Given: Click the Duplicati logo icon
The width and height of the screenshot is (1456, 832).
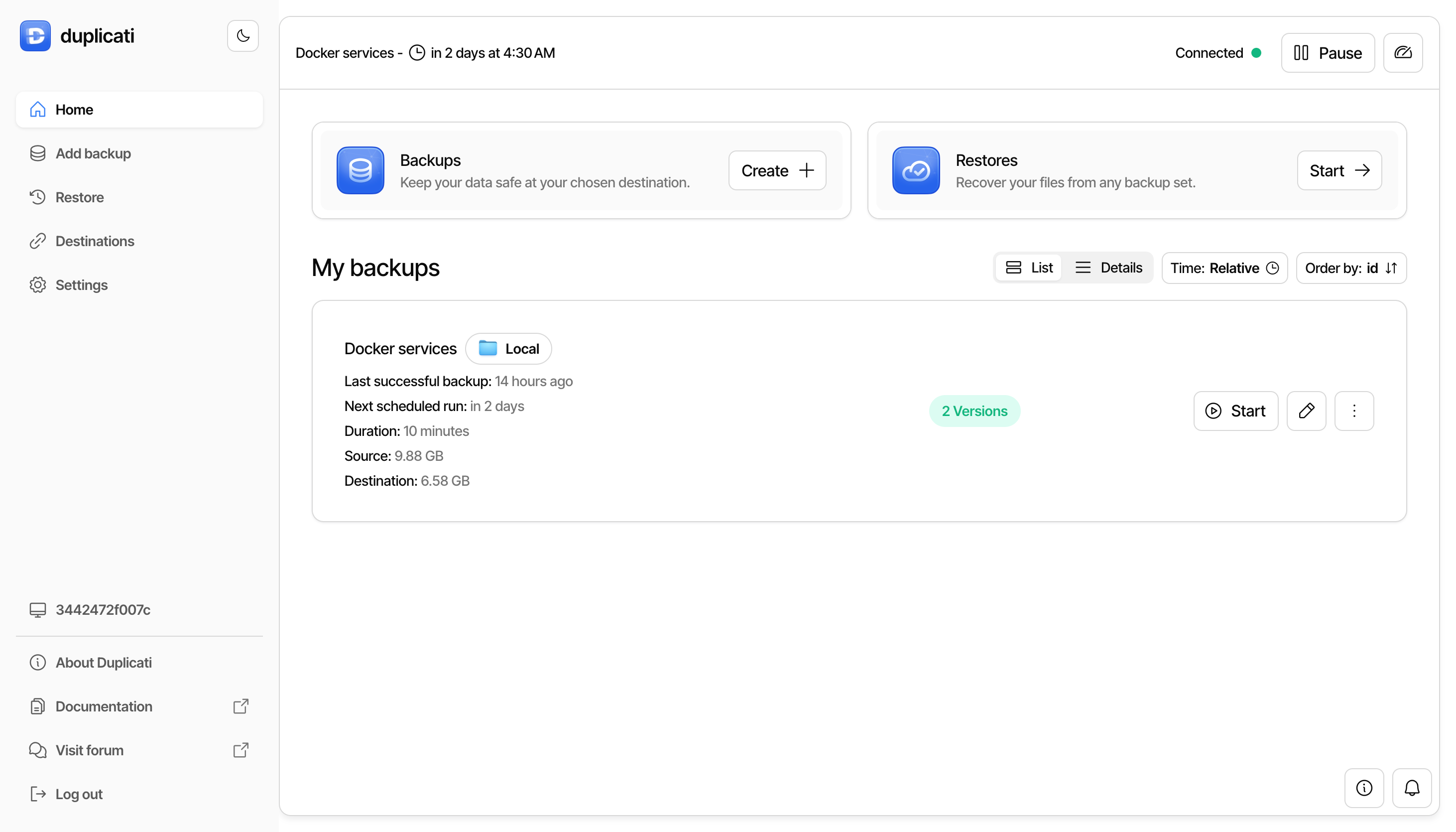Looking at the screenshot, I should click(x=35, y=36).
